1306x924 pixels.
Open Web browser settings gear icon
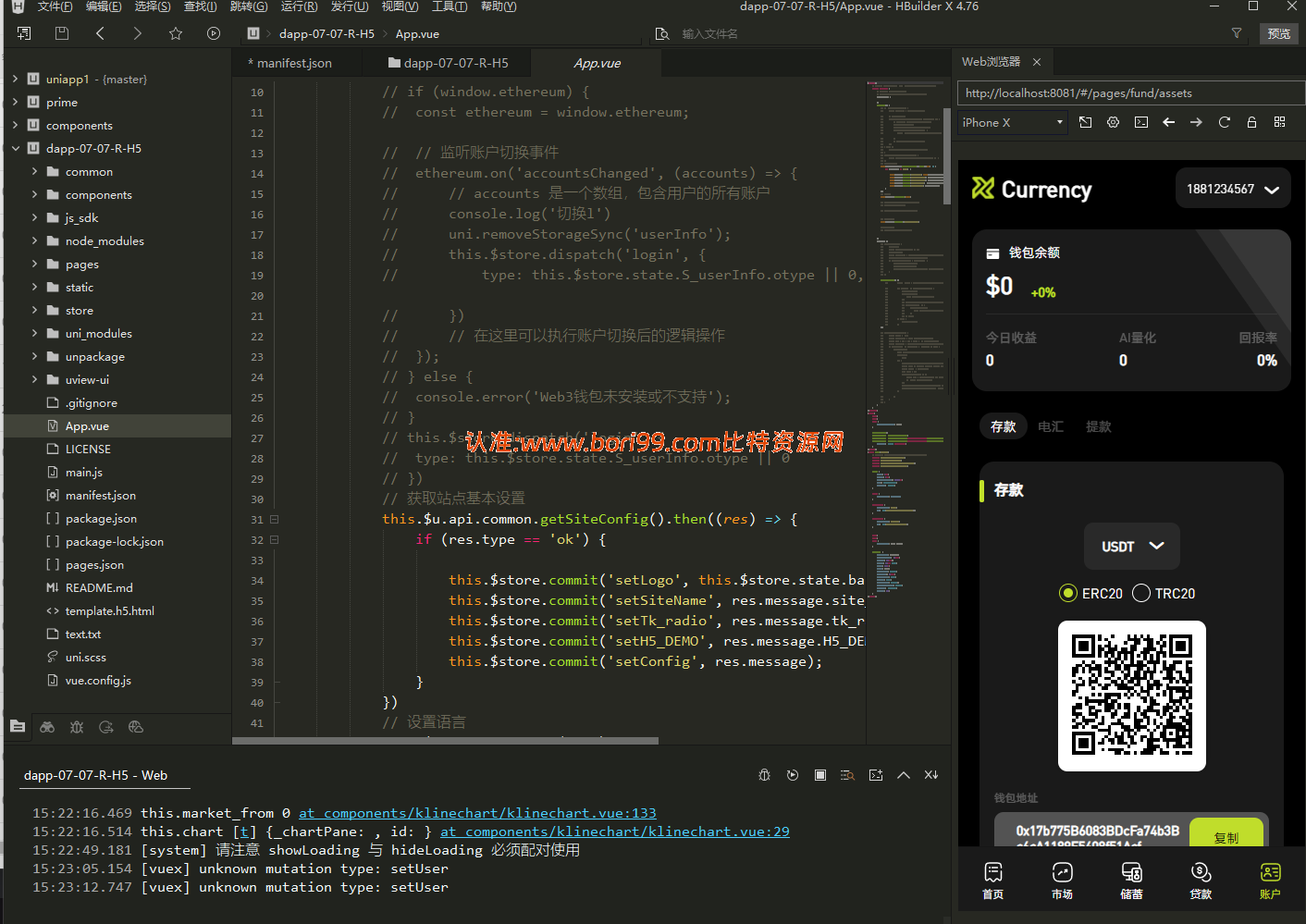pos(1114,122)
